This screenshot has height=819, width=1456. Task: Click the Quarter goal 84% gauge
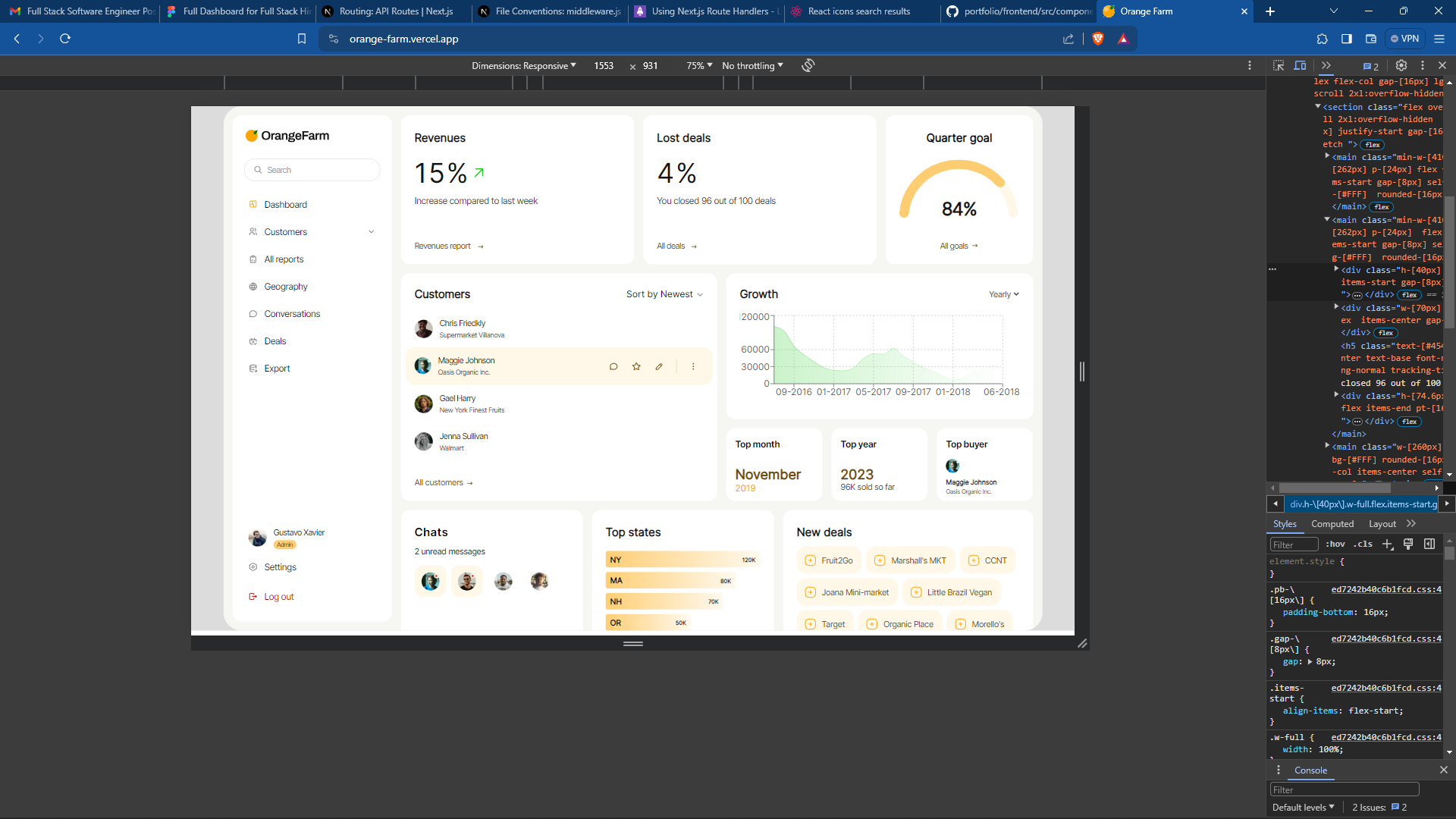click(959, 190)
